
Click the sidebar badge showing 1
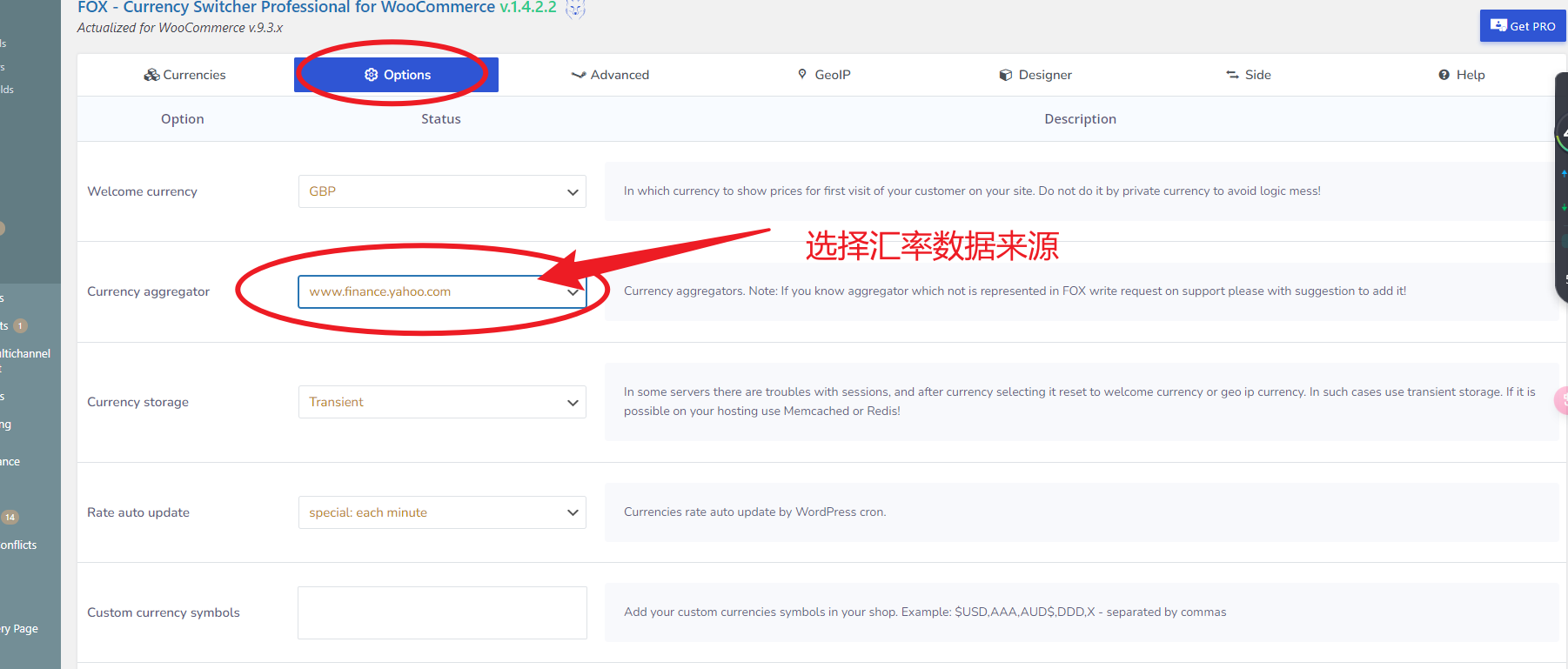[x=20, y=325]
